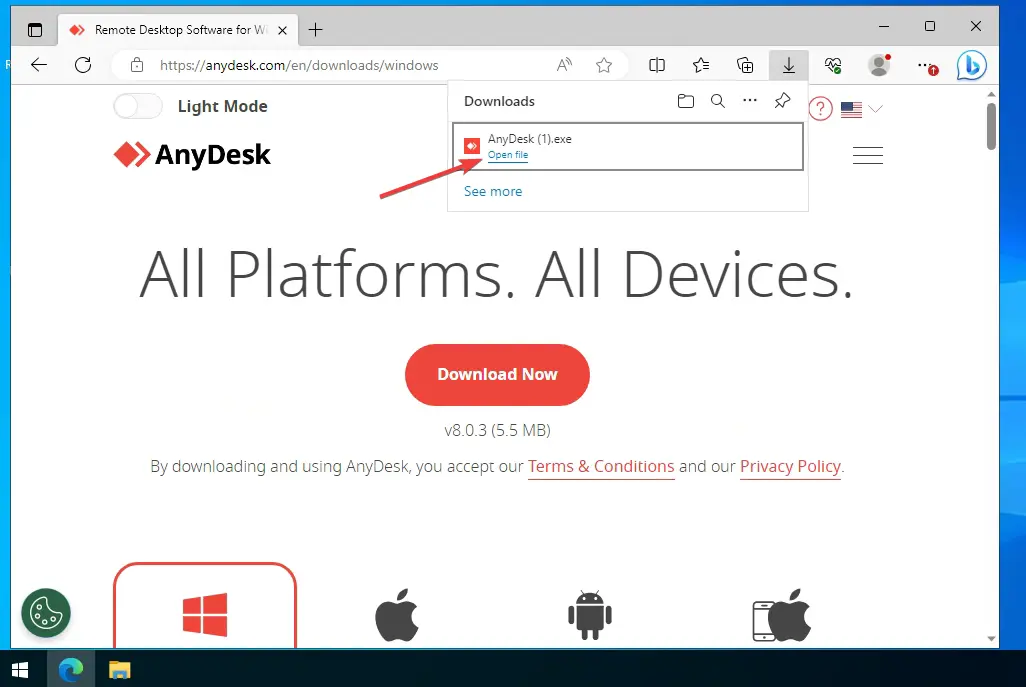This screenshot has height=687, width=1026.
Task: Open Edge Settings and more menu
Action: click(x=927, y=65)
